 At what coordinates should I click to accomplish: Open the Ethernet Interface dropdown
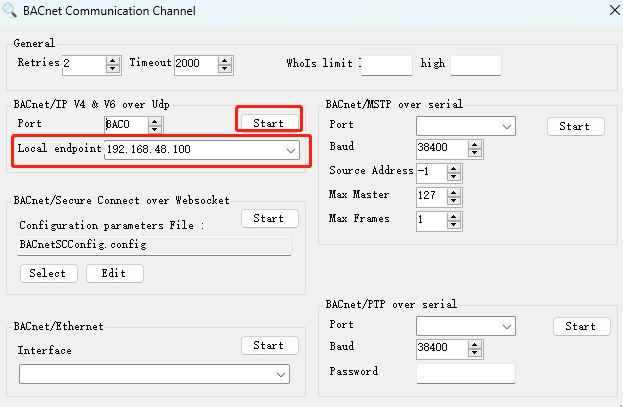281,374
